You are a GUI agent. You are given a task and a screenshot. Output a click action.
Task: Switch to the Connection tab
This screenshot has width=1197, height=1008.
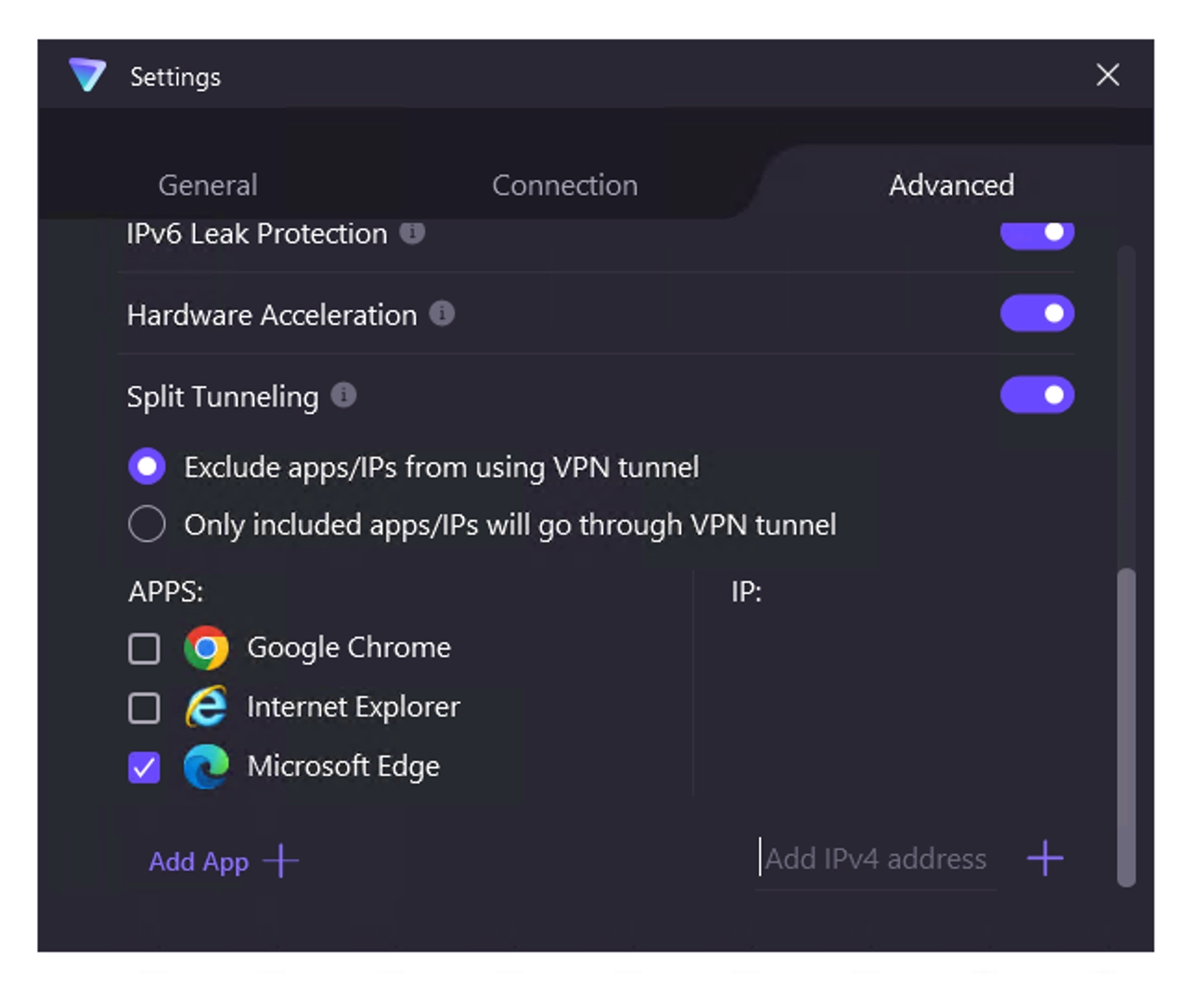pos(565,185)
